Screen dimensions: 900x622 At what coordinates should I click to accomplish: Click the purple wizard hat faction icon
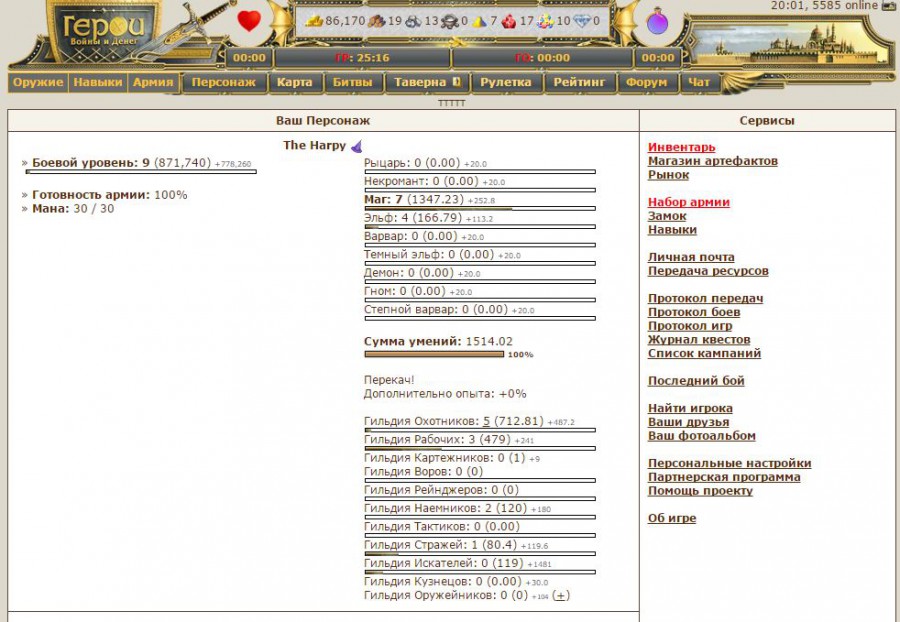tap(356, 146)
